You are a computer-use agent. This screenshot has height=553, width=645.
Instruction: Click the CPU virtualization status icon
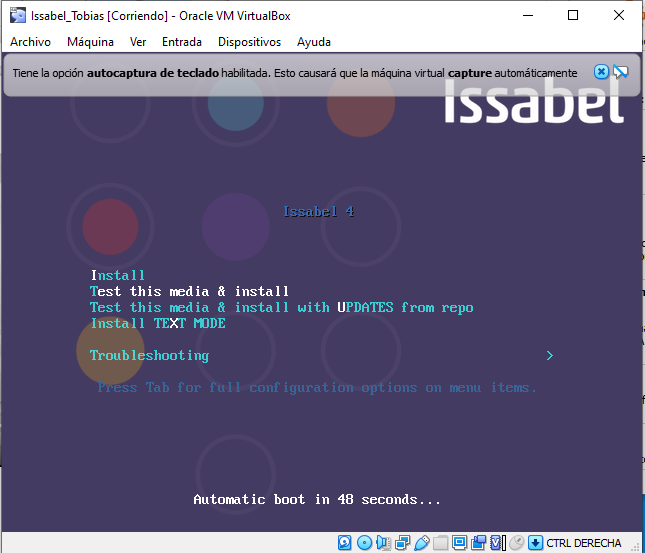(x=497, y=543)
